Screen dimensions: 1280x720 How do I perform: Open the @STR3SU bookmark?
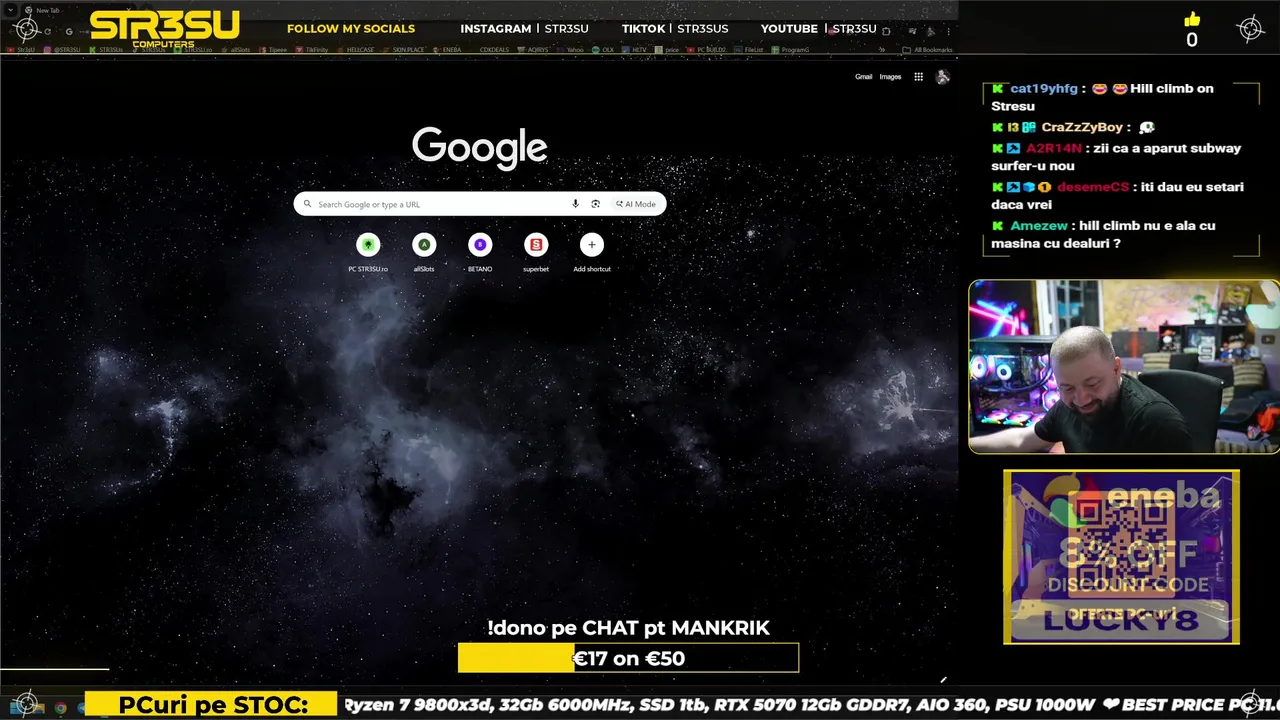[62, 50]
